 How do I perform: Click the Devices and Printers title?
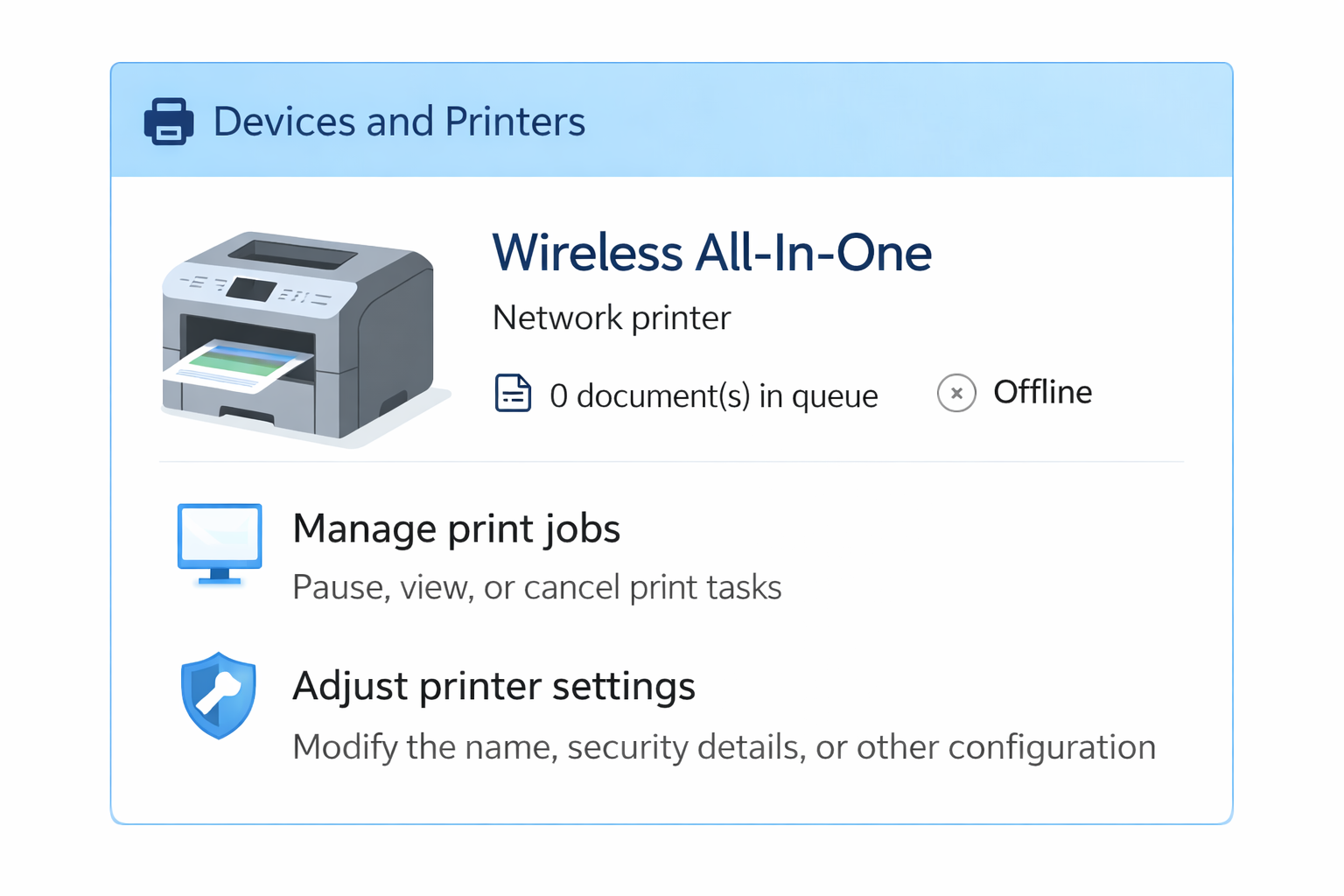(x=399, y=122)
